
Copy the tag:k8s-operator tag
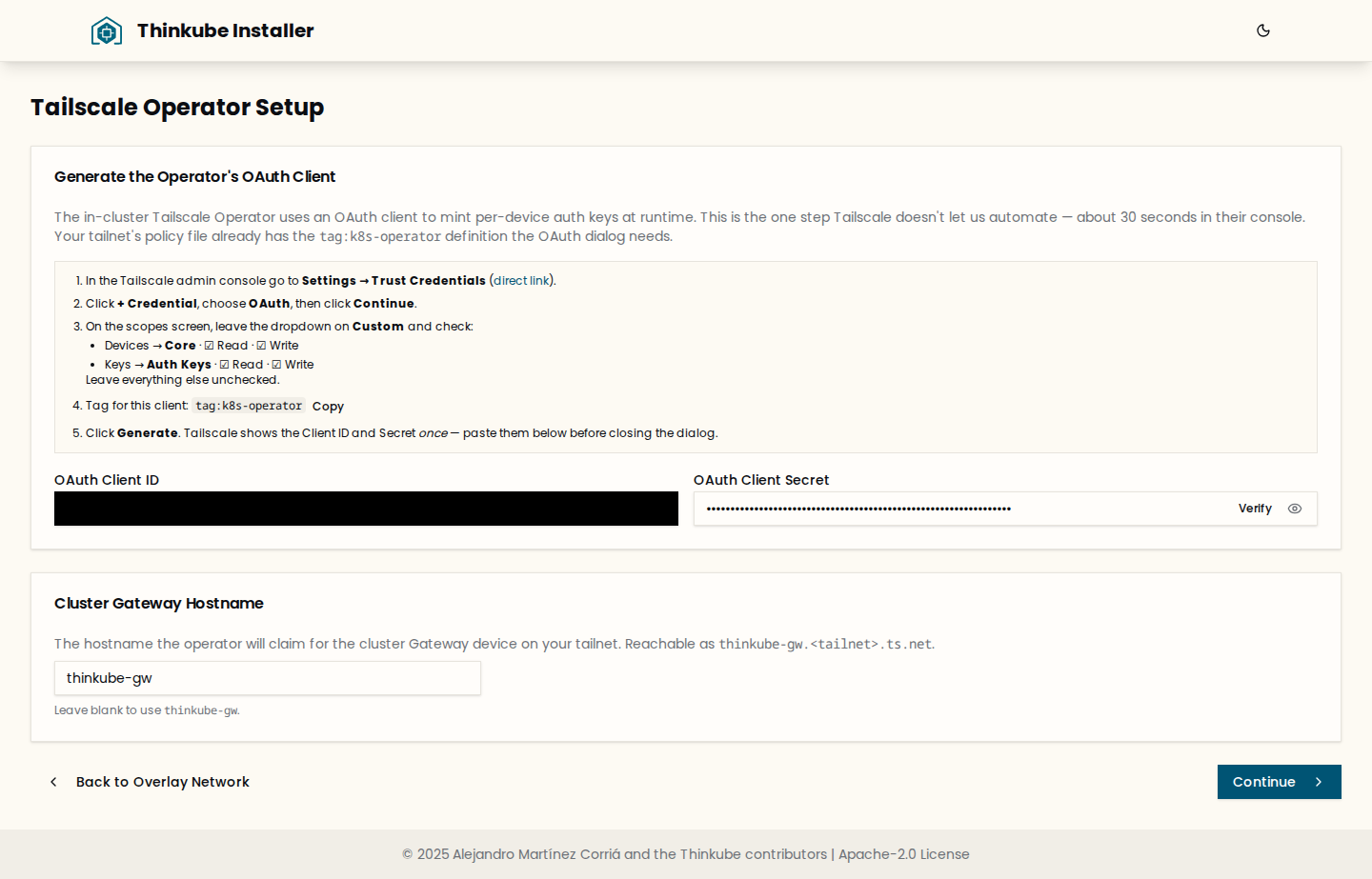click(328, 407)
